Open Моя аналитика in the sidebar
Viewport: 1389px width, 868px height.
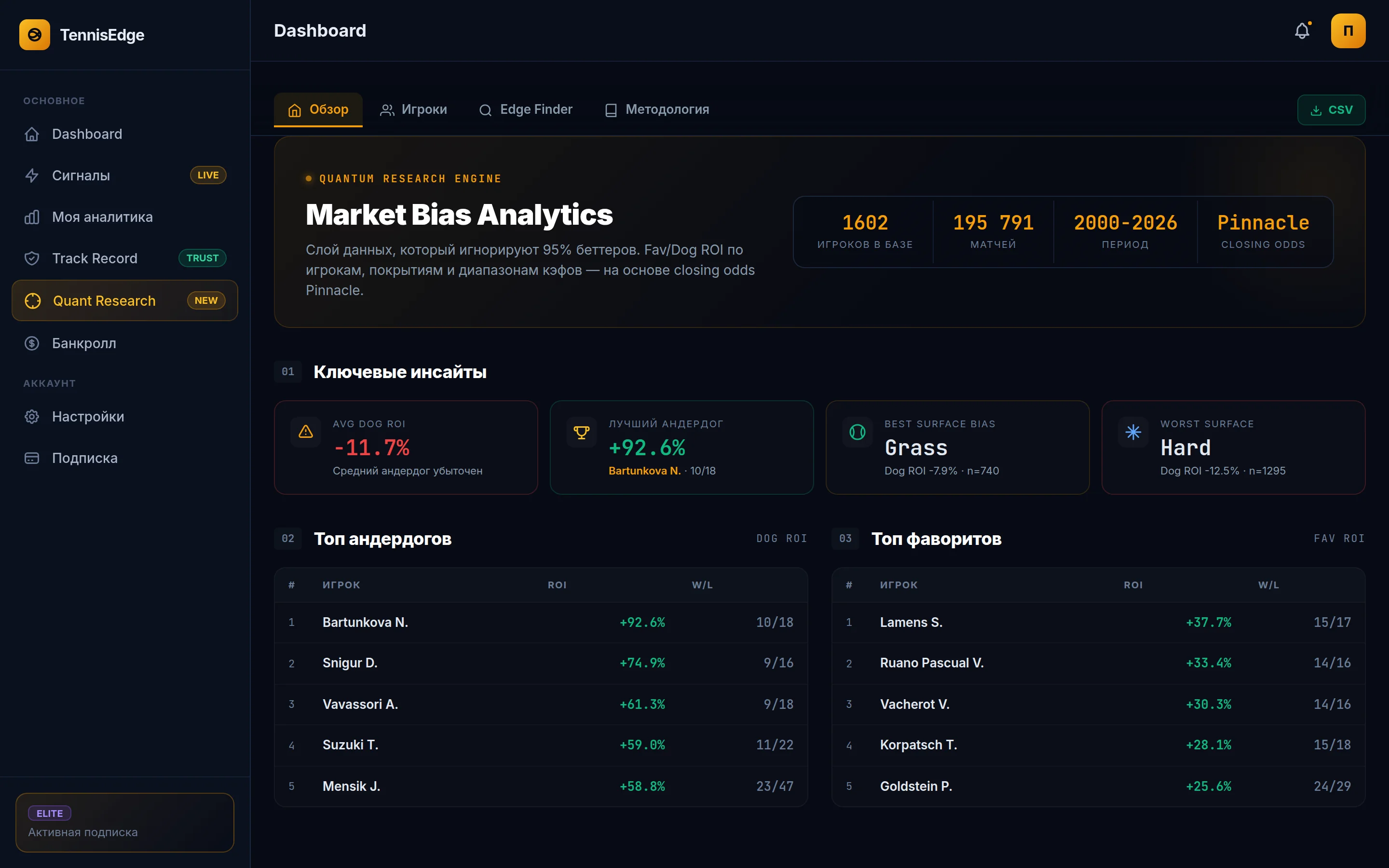pos(125,217)
